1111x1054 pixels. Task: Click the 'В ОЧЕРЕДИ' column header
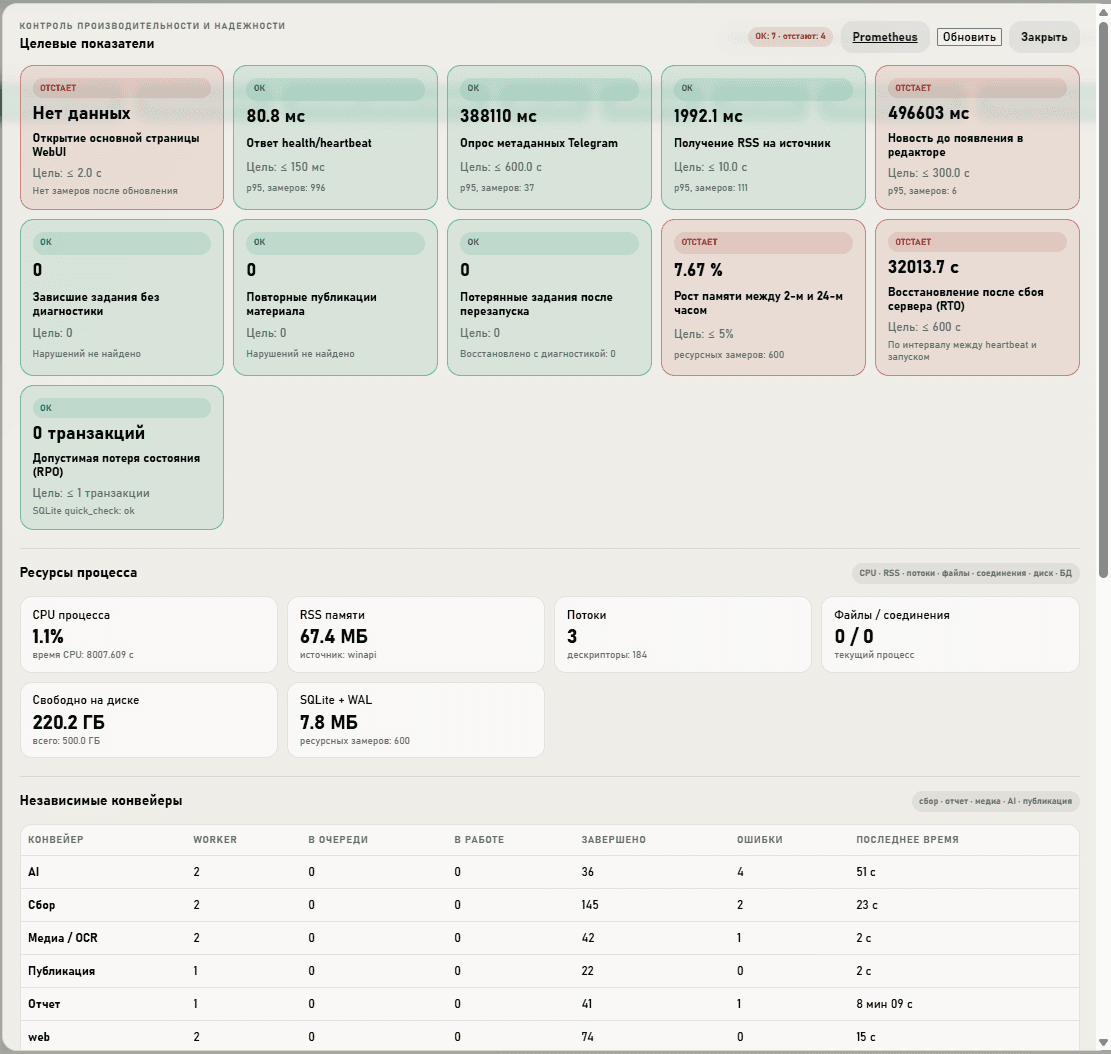coord(338,839)
